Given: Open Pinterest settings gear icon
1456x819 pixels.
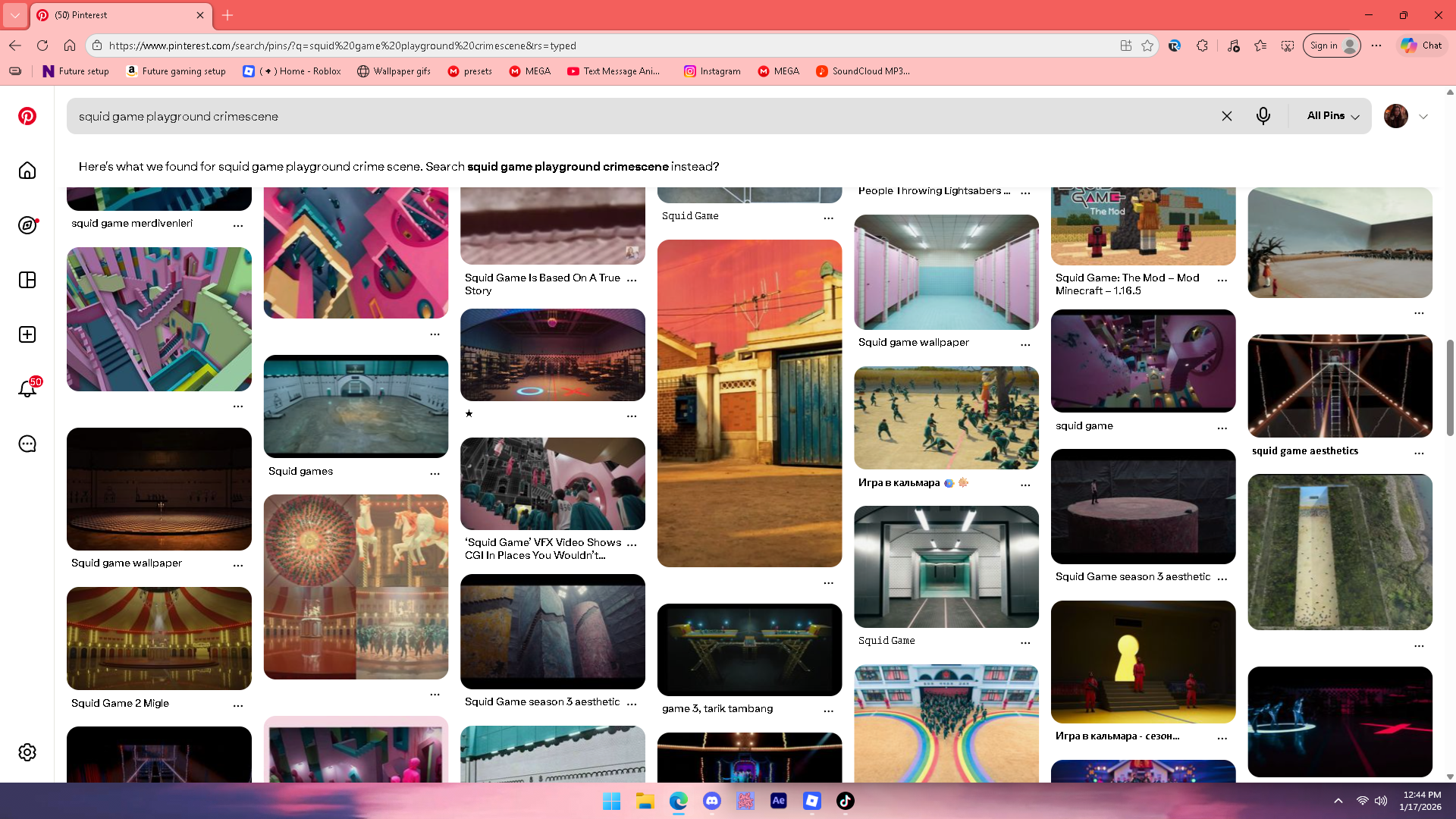Looking at the screenshot, I should coord(27,752).
